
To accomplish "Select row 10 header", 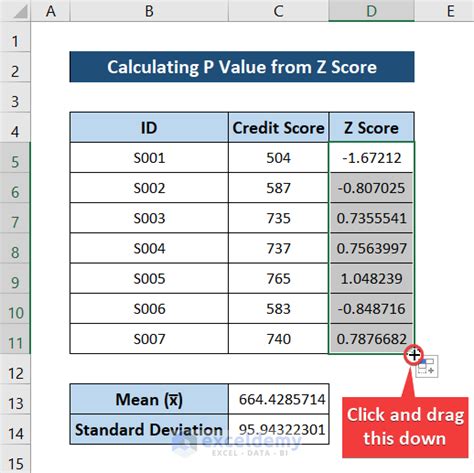I will (x=15, y=309).
